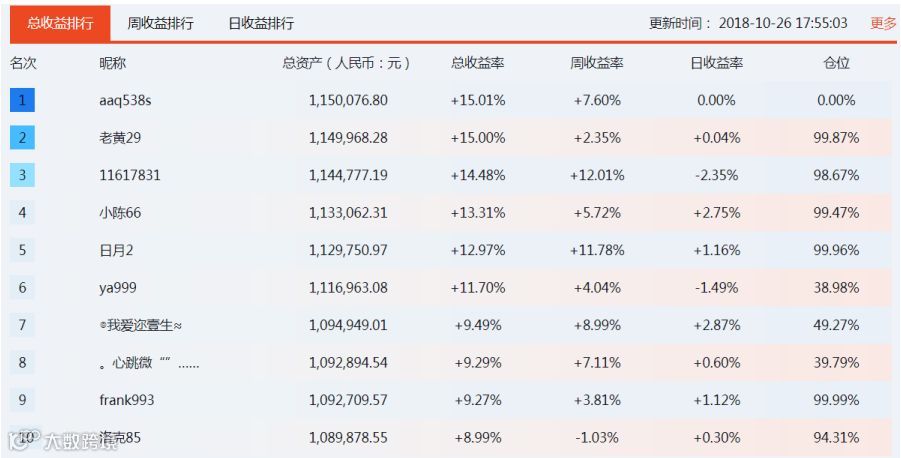Screen dimensions: 901x458
Task: Click the 仓位 column header
Action: coord(836,63)
